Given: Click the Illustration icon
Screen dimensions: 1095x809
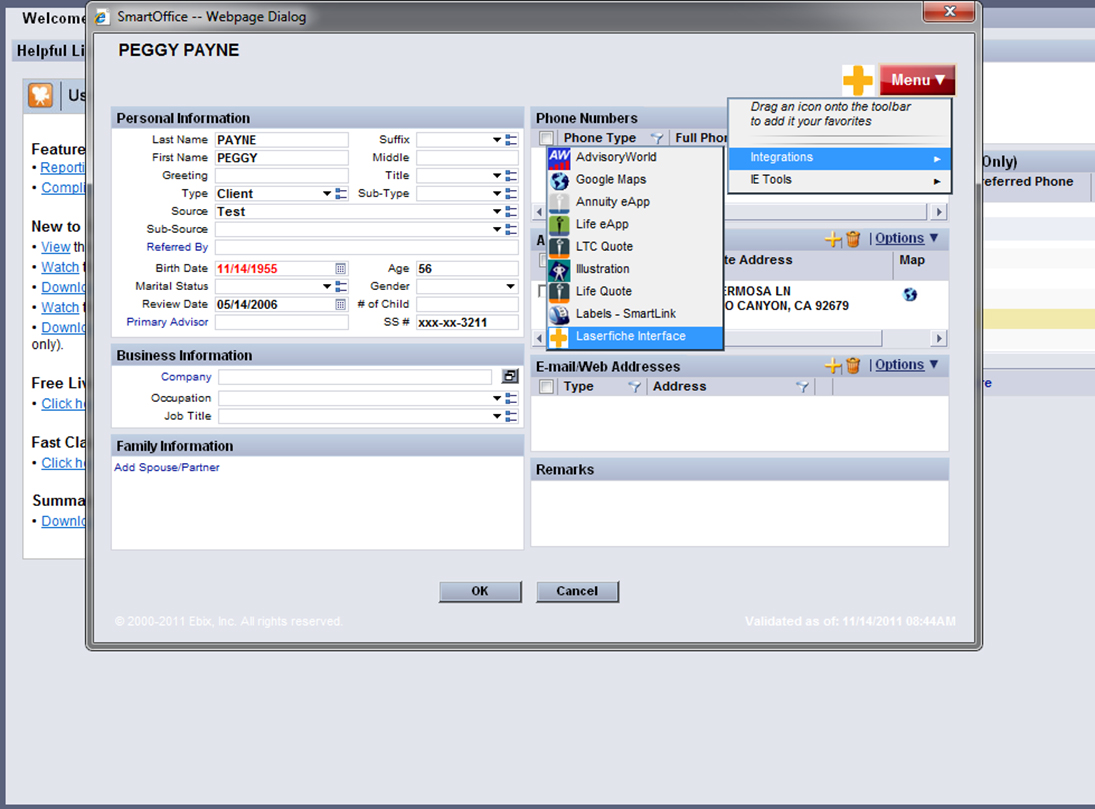Looking at the screenshot, I should (559, 270).
